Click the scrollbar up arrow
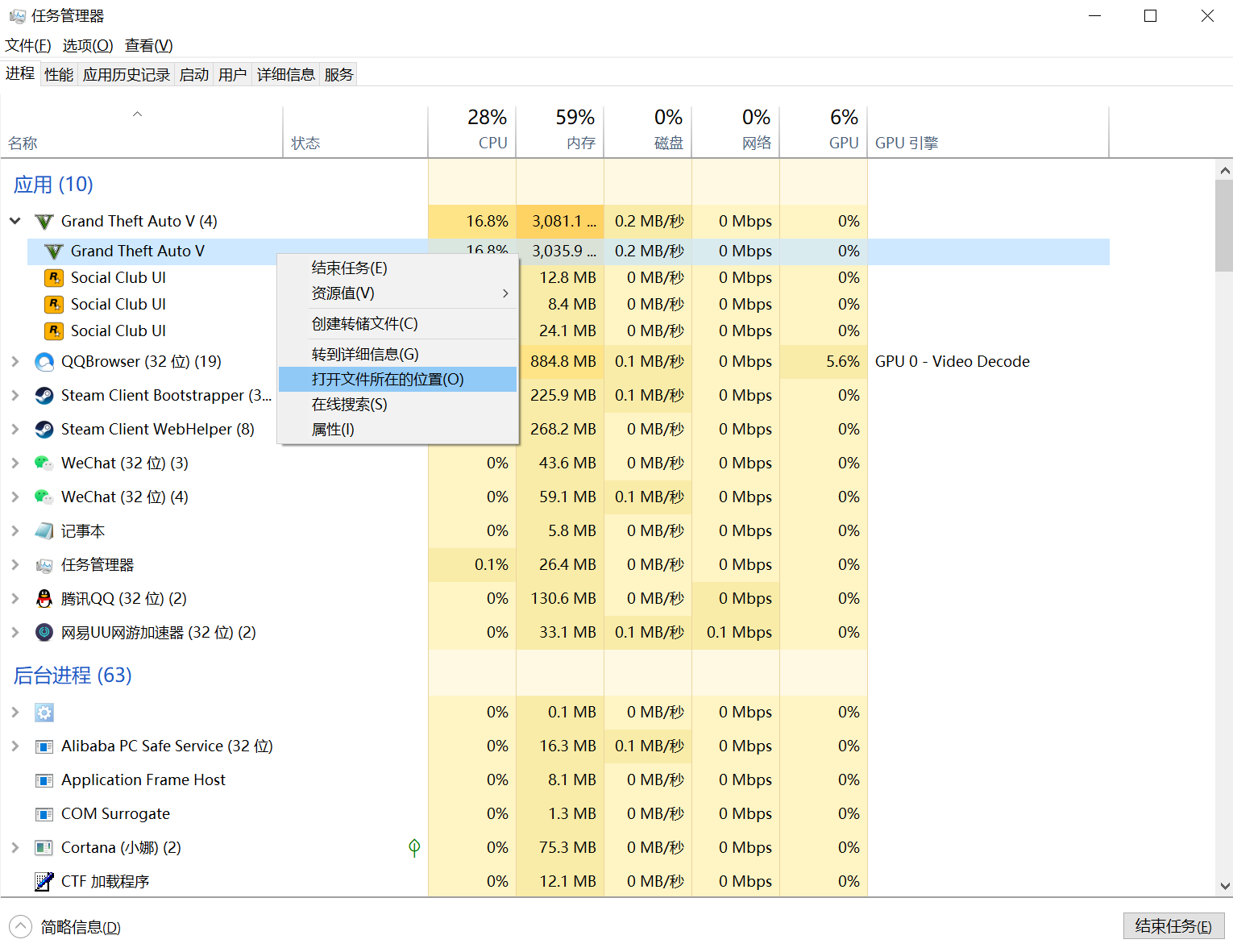 coord(1225,170)
